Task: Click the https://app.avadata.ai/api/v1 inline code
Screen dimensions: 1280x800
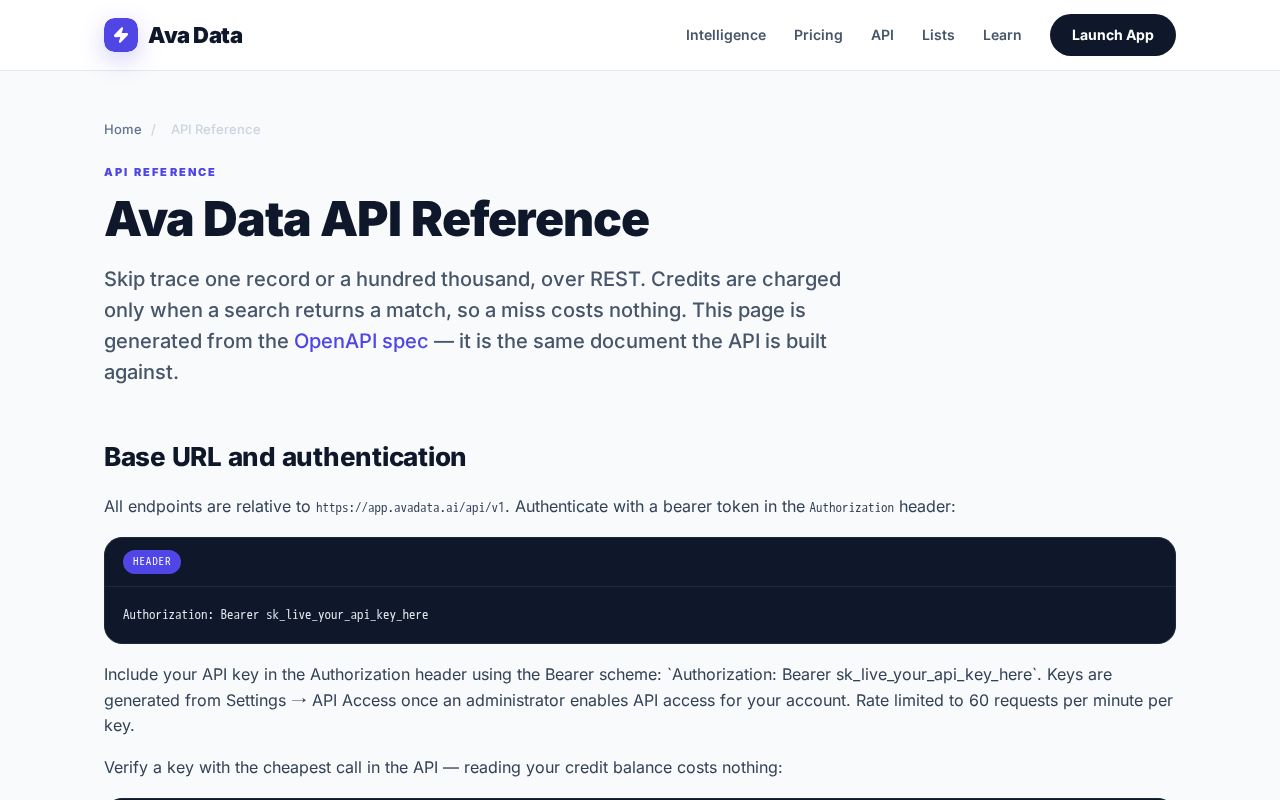Action: pos(410,507)
